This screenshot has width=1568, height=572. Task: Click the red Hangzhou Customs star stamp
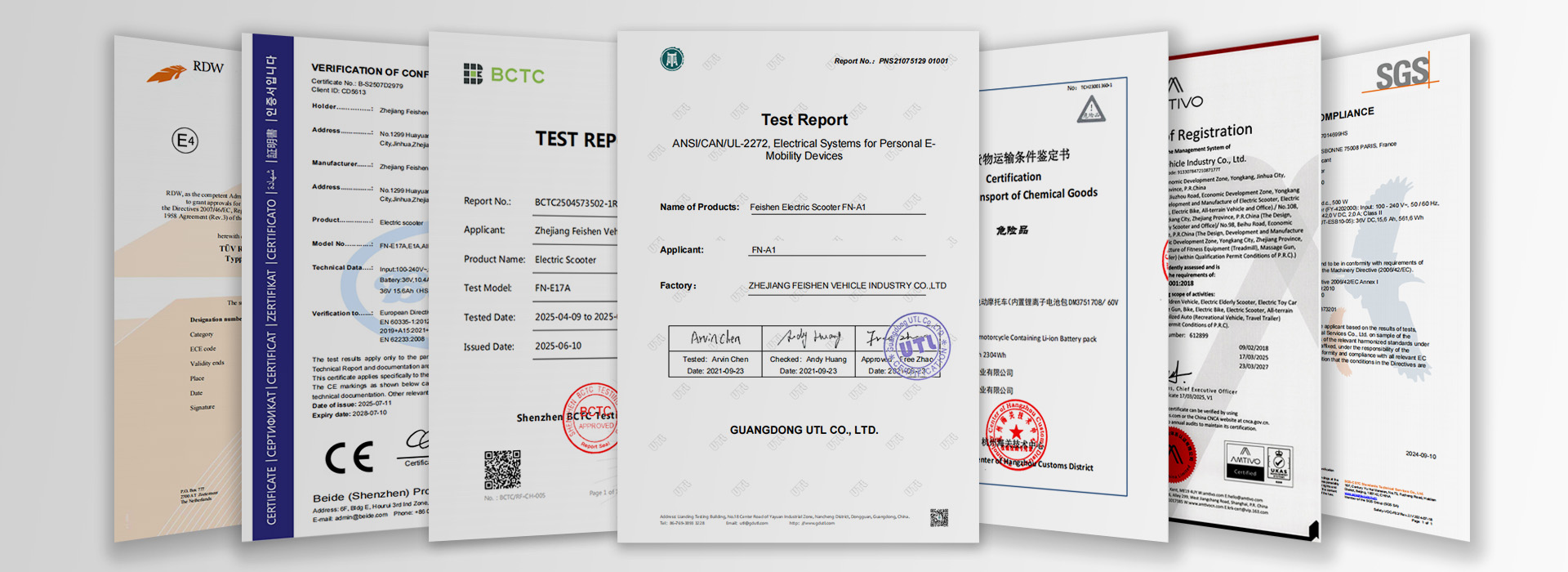point(1016,433)
